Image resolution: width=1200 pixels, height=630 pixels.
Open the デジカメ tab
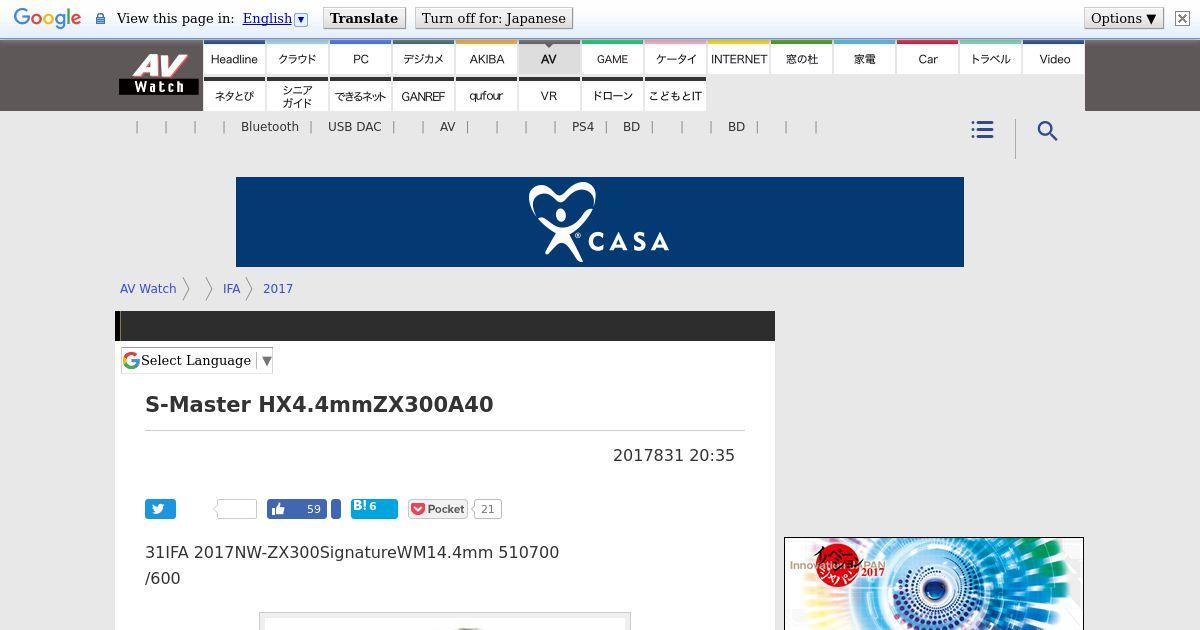[423, 59]
